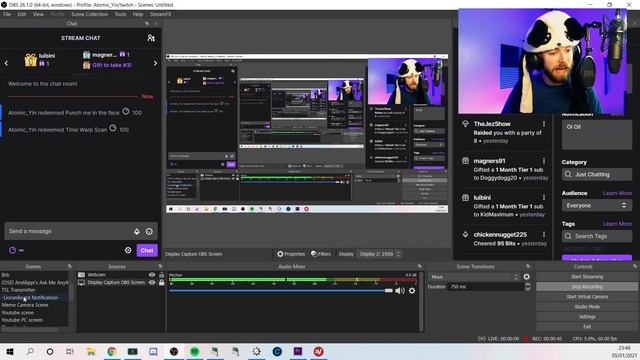The width and height of the screenshot is (640, 360).
Task: Hide Display Capture OBS Screen source eye
Action: [x=152, y=282]
